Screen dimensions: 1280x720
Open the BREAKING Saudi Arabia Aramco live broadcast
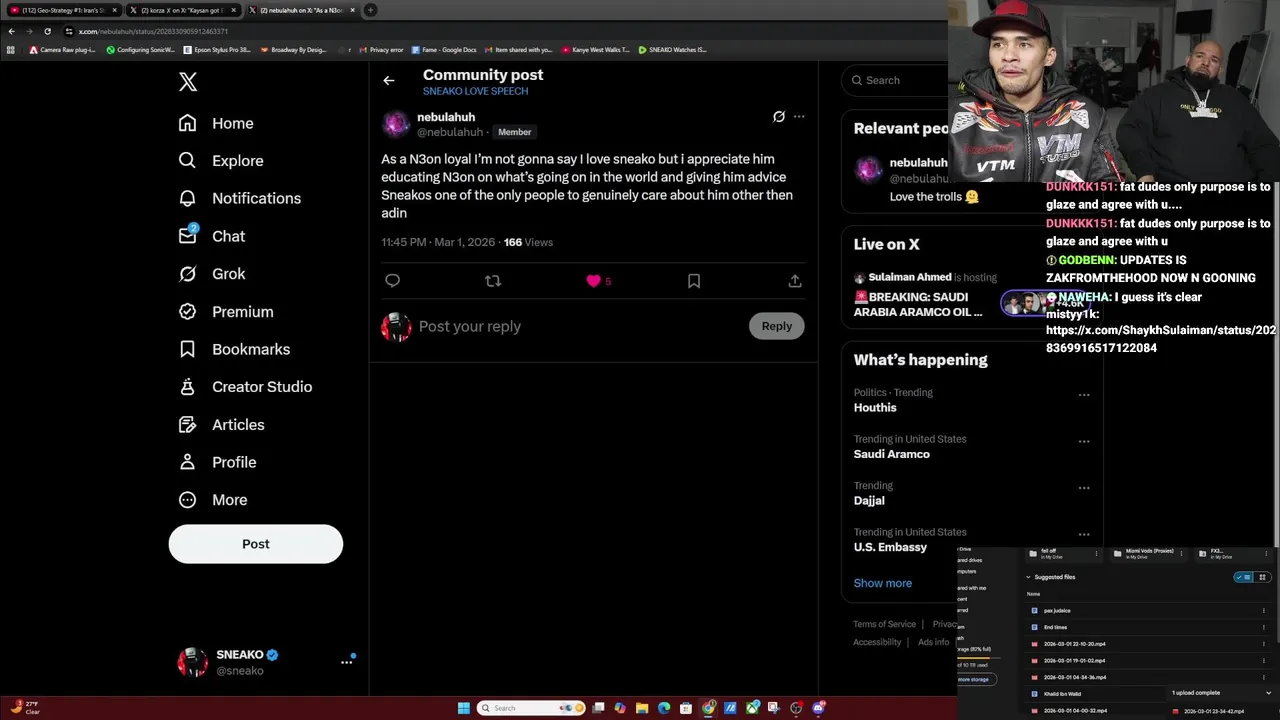(x=918, y=304)
